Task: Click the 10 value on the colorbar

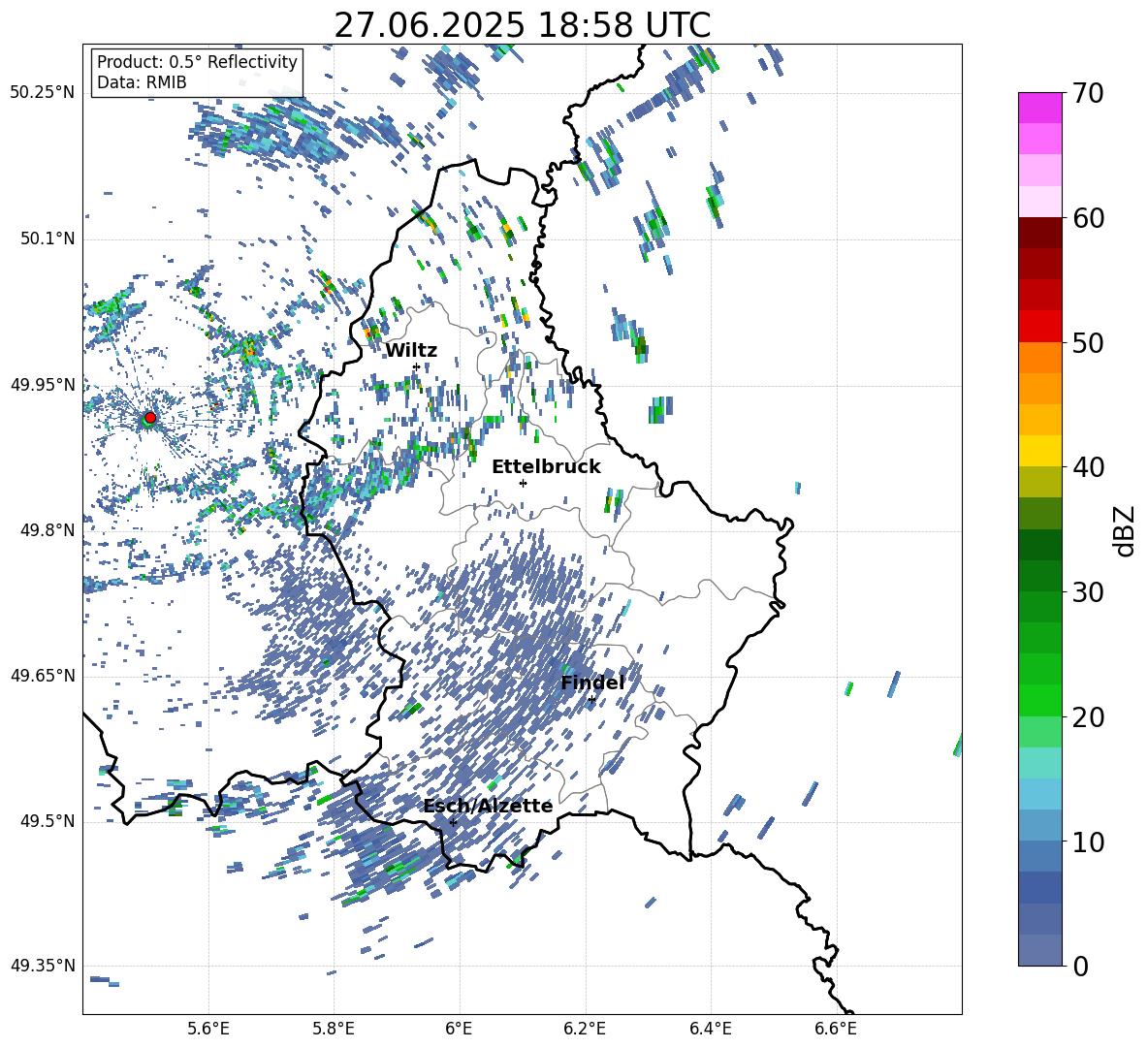Action: 1088,842
